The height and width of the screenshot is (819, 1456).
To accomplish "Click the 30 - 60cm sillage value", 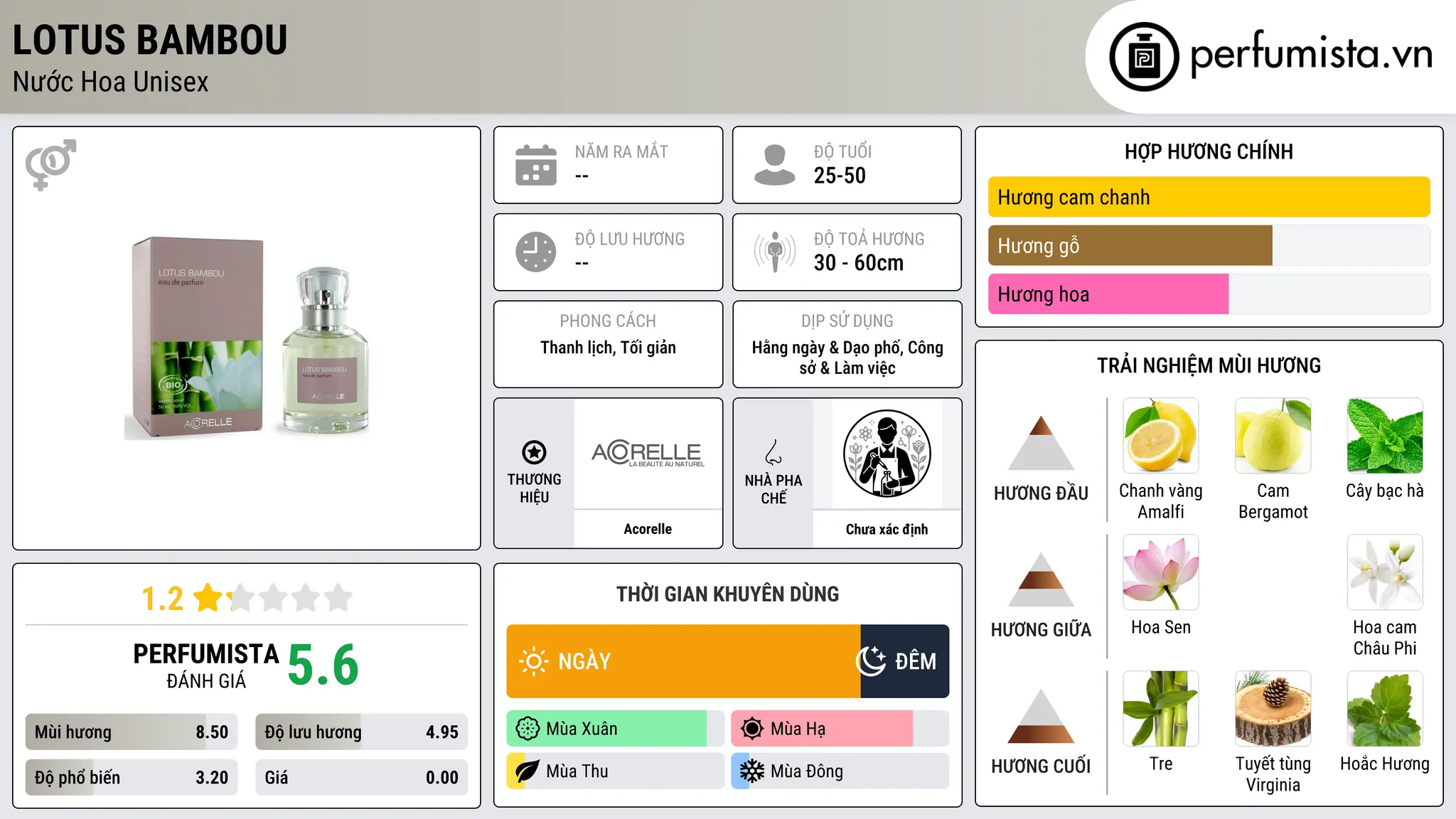I will pos(859,263).
